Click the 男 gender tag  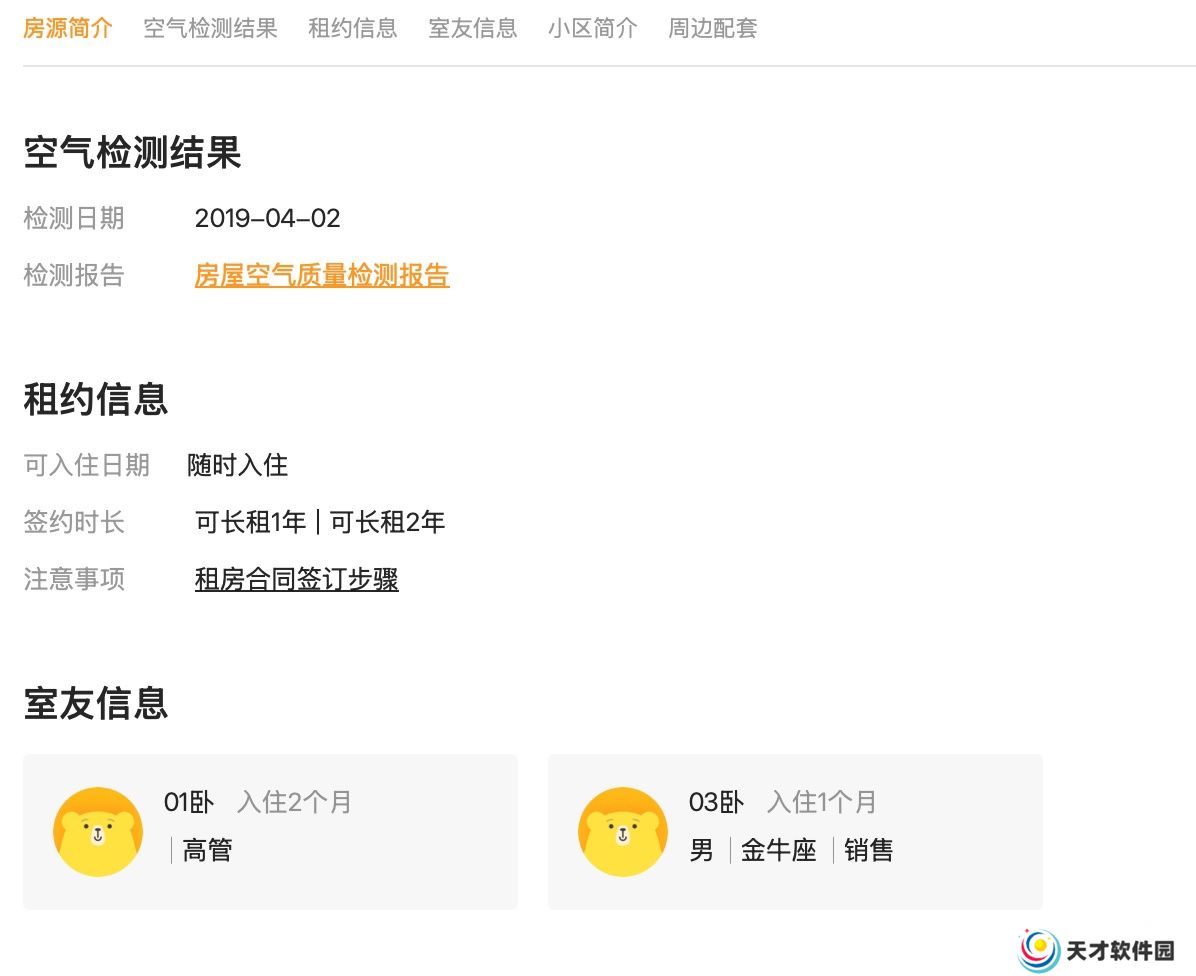701,850
